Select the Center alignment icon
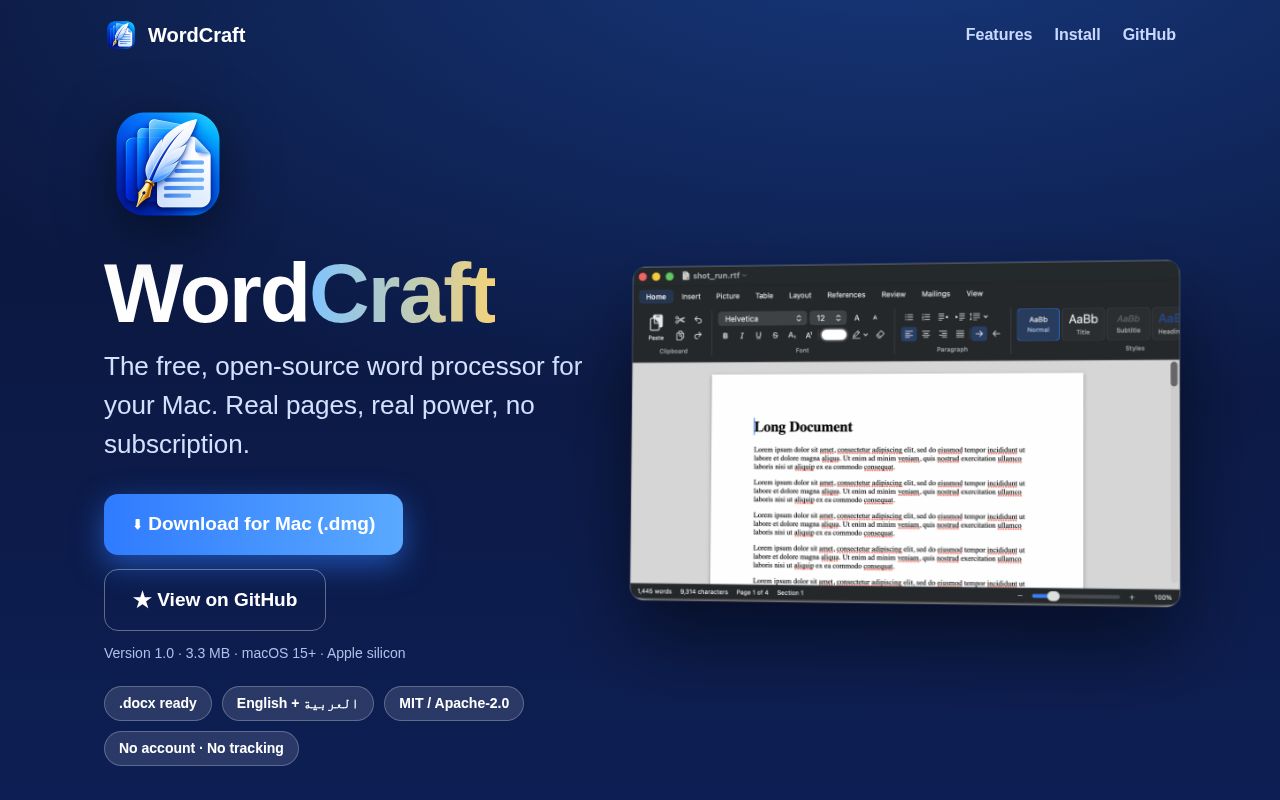Image resolution: width=1280 pixels, height=800 pixels. click(926, 334)
